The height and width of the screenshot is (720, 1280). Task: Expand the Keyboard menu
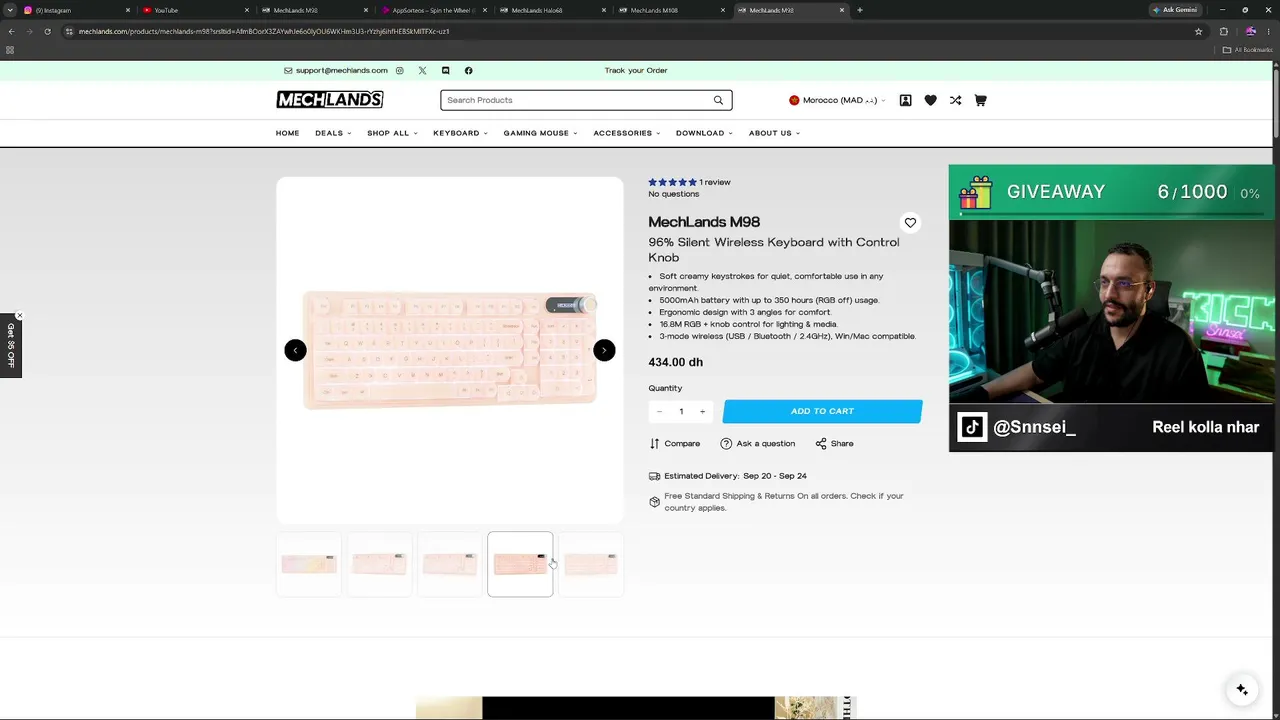460,133
